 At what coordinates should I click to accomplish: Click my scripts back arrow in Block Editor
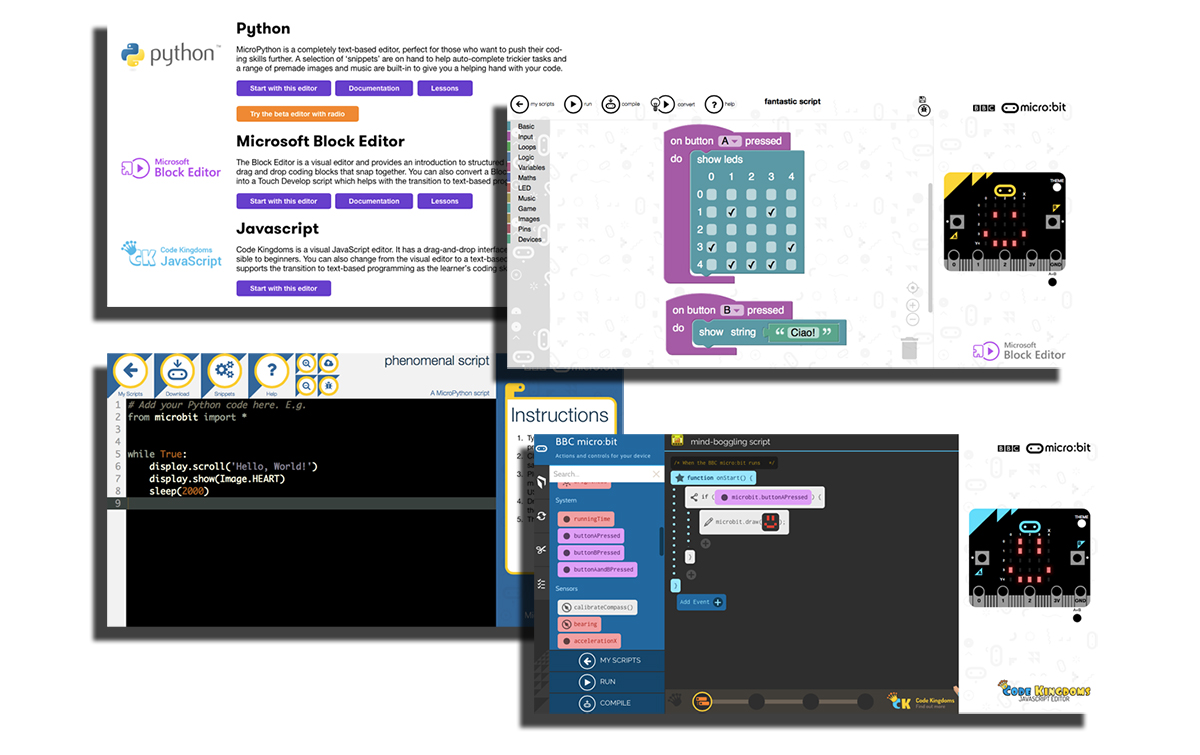click(x=519, y=104)
